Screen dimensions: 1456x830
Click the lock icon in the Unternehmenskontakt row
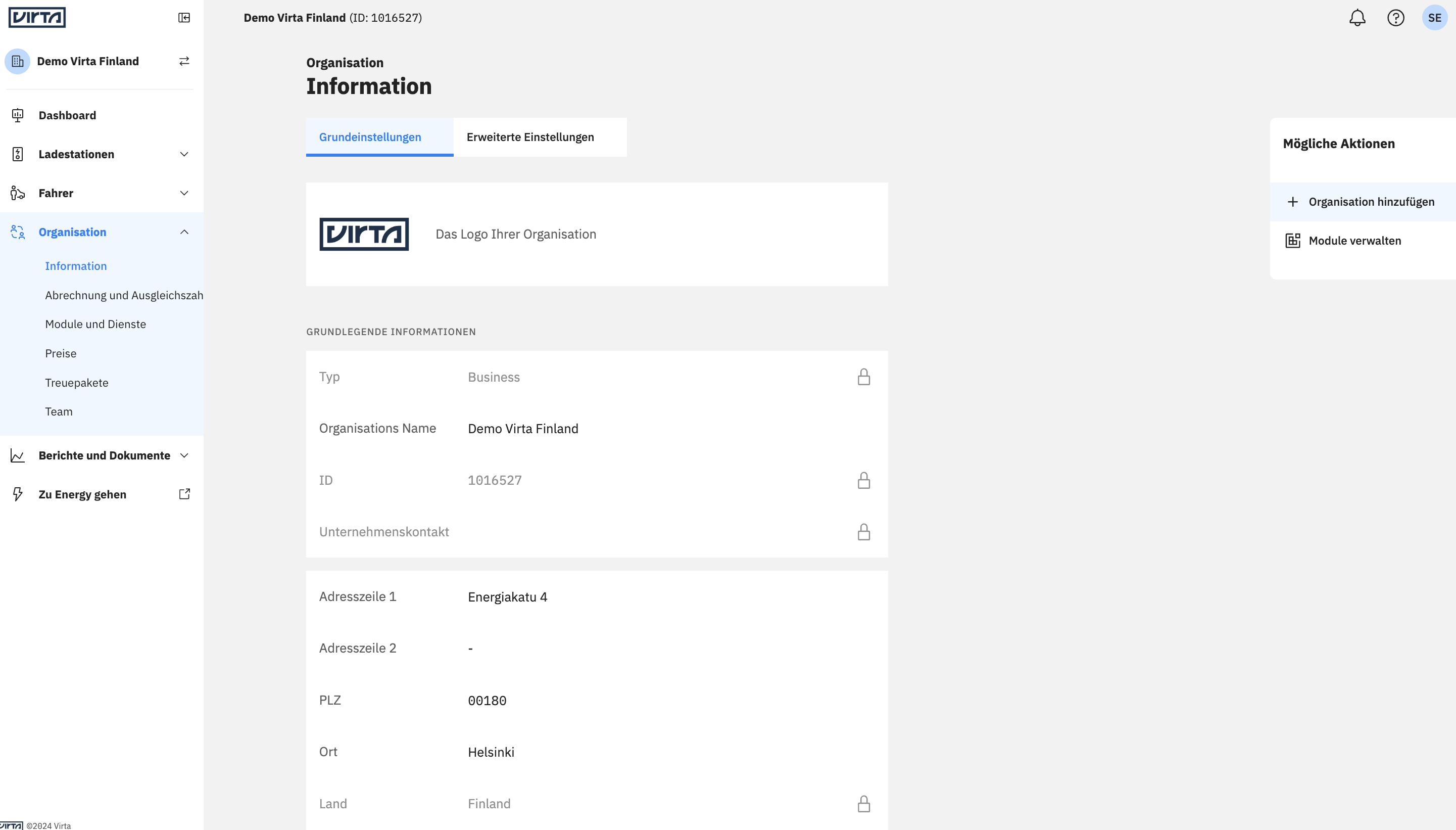tap(863, 532)
